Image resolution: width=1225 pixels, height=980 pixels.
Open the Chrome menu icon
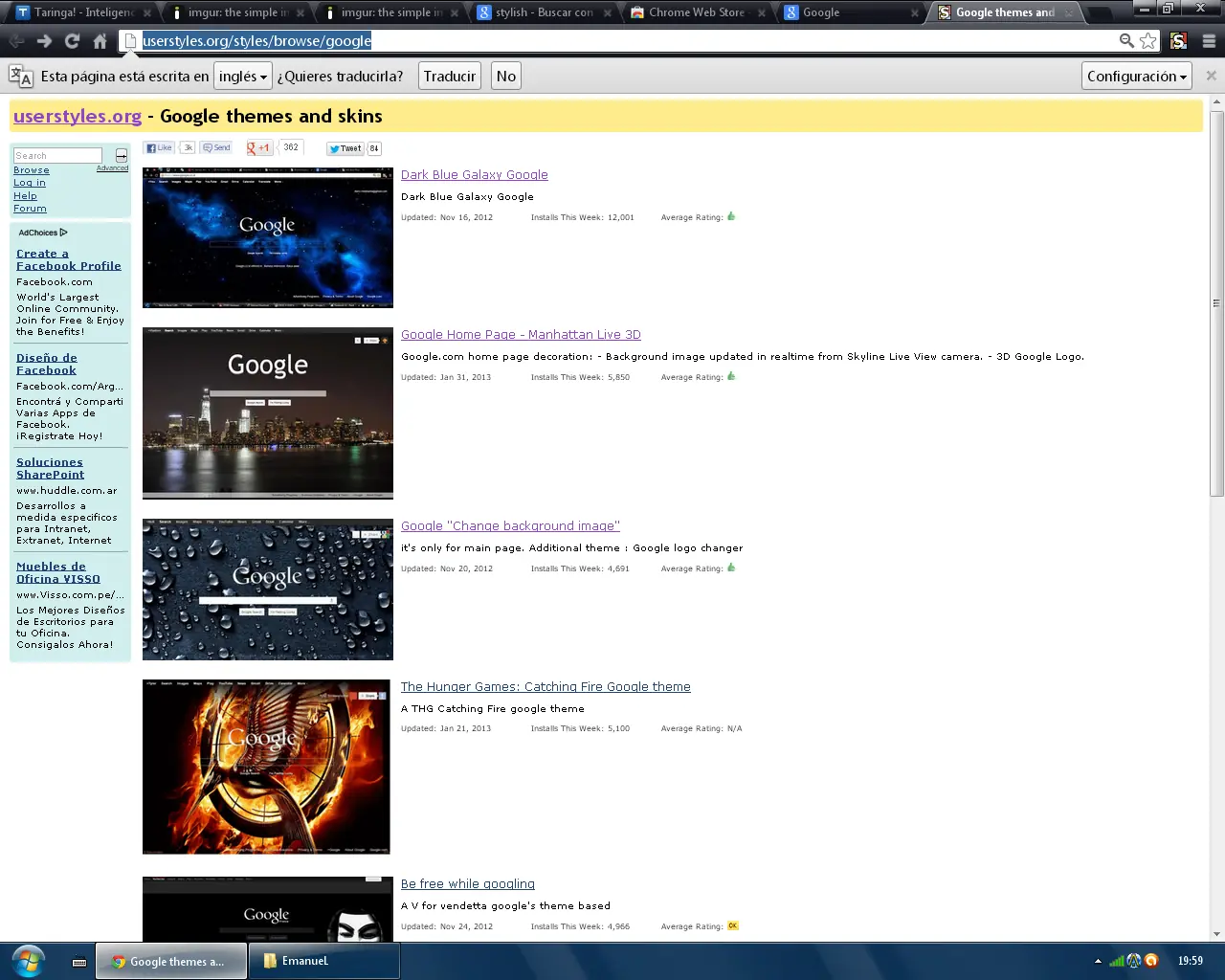[1209, 41]
